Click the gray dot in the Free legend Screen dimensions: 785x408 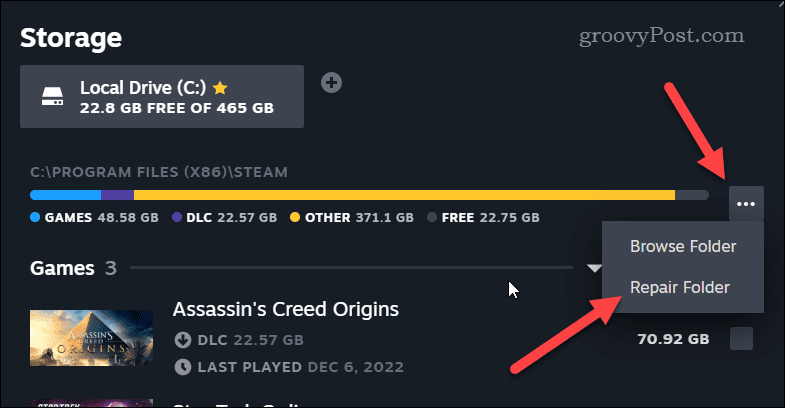point(433,217)
